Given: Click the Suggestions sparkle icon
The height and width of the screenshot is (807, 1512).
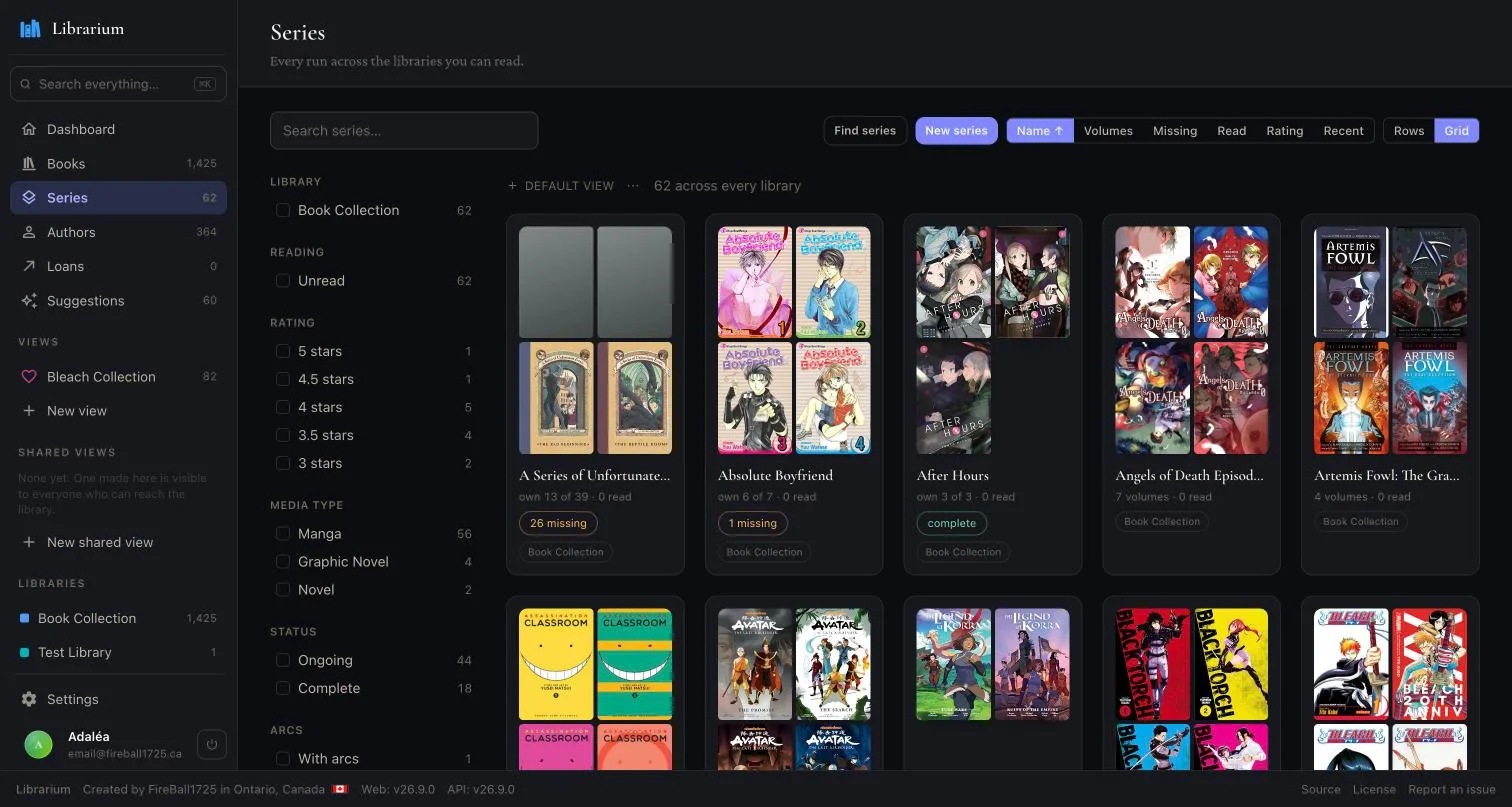Looking at the screenshot, I should click(x=28, y=300).
